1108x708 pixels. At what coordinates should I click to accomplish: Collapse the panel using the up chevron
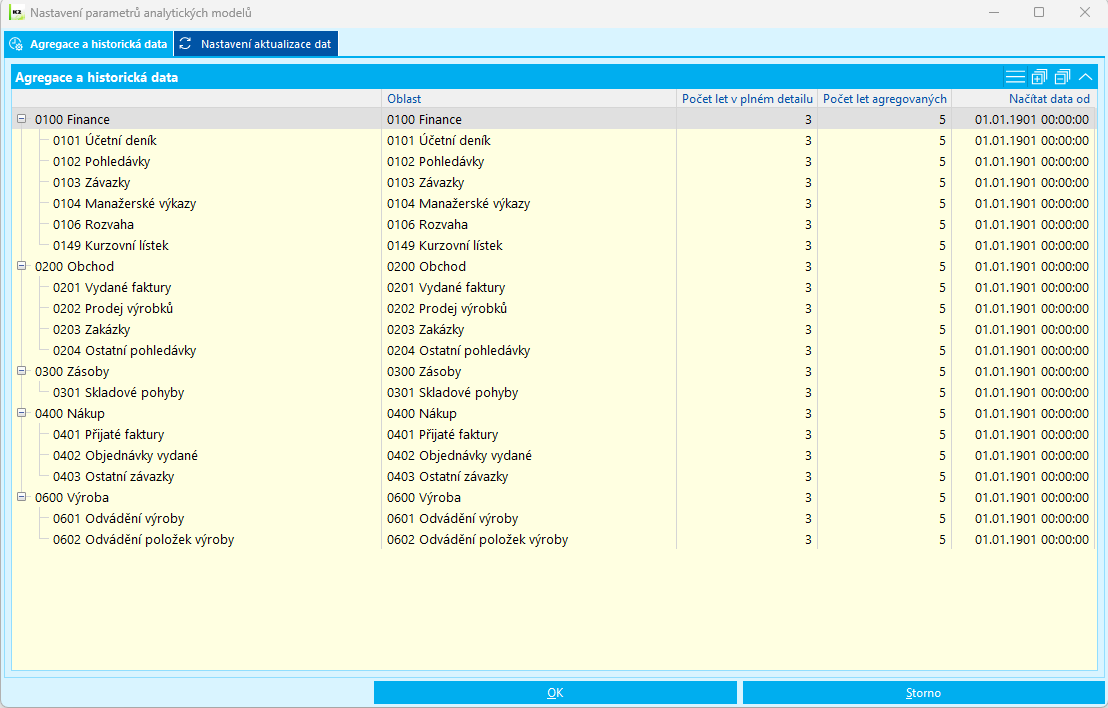pos(1085,77)
